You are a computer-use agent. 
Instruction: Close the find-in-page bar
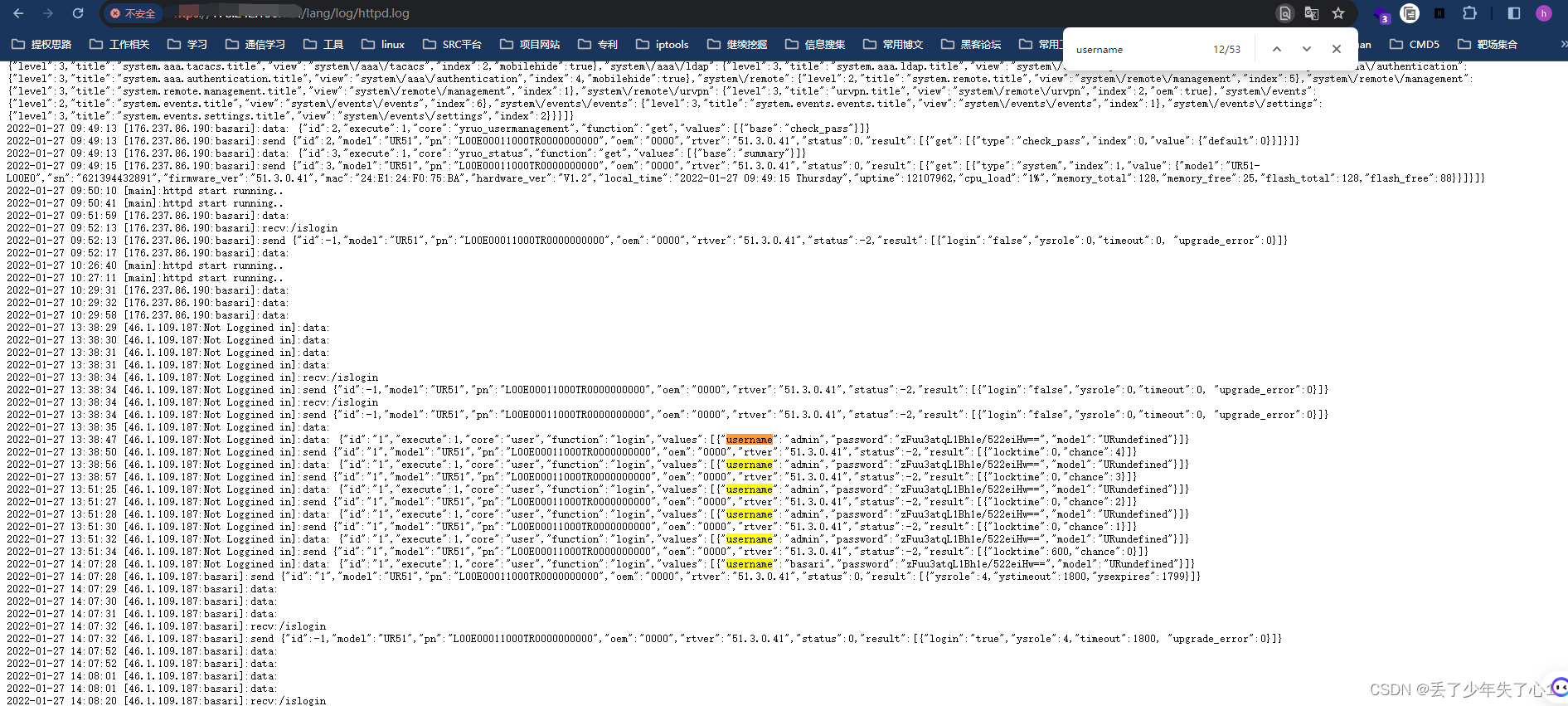(x=1337, y=49)
